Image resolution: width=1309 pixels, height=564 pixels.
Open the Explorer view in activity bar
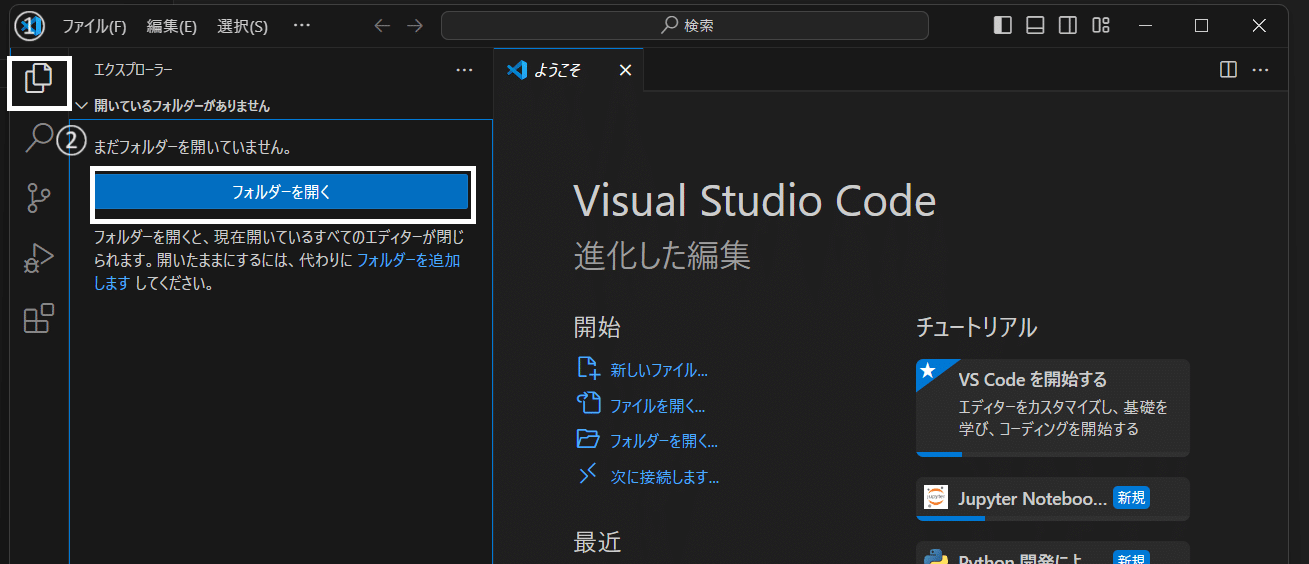[x=39, y=78]
